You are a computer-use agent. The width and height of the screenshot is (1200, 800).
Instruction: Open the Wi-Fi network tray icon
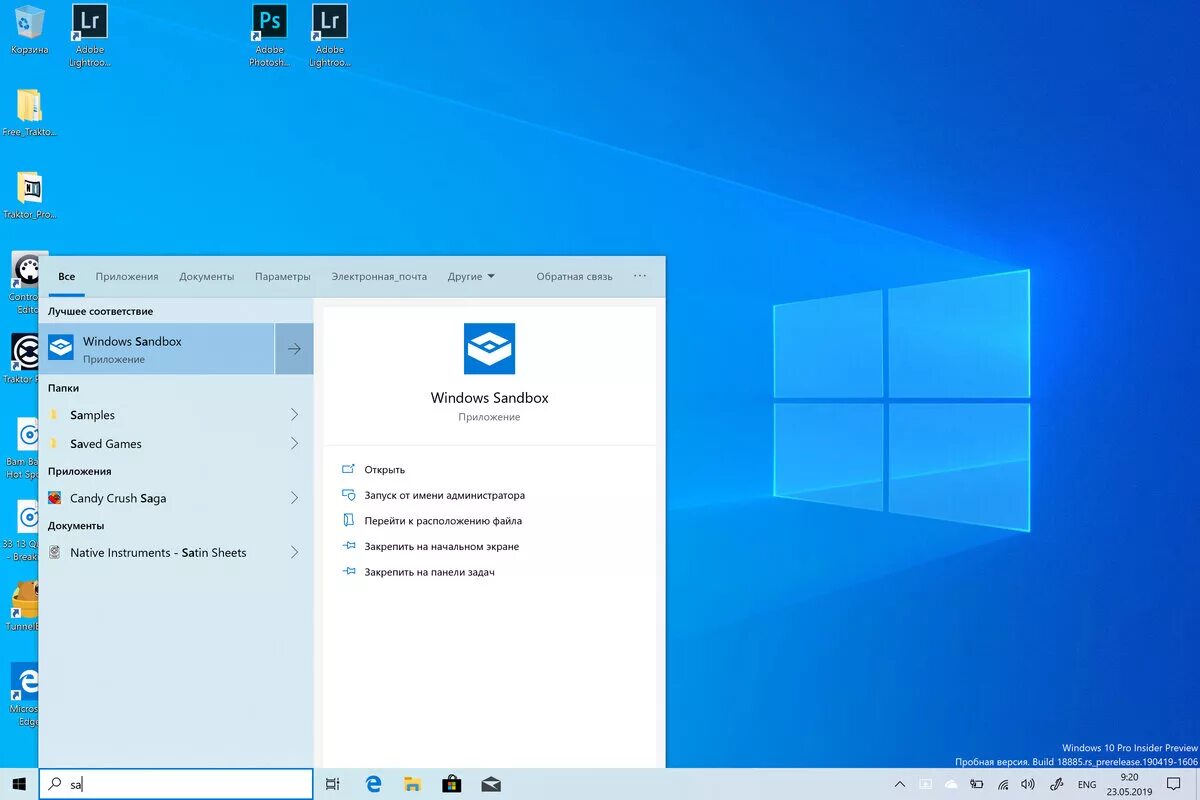pyautogui.click(x=1003, y=785)
